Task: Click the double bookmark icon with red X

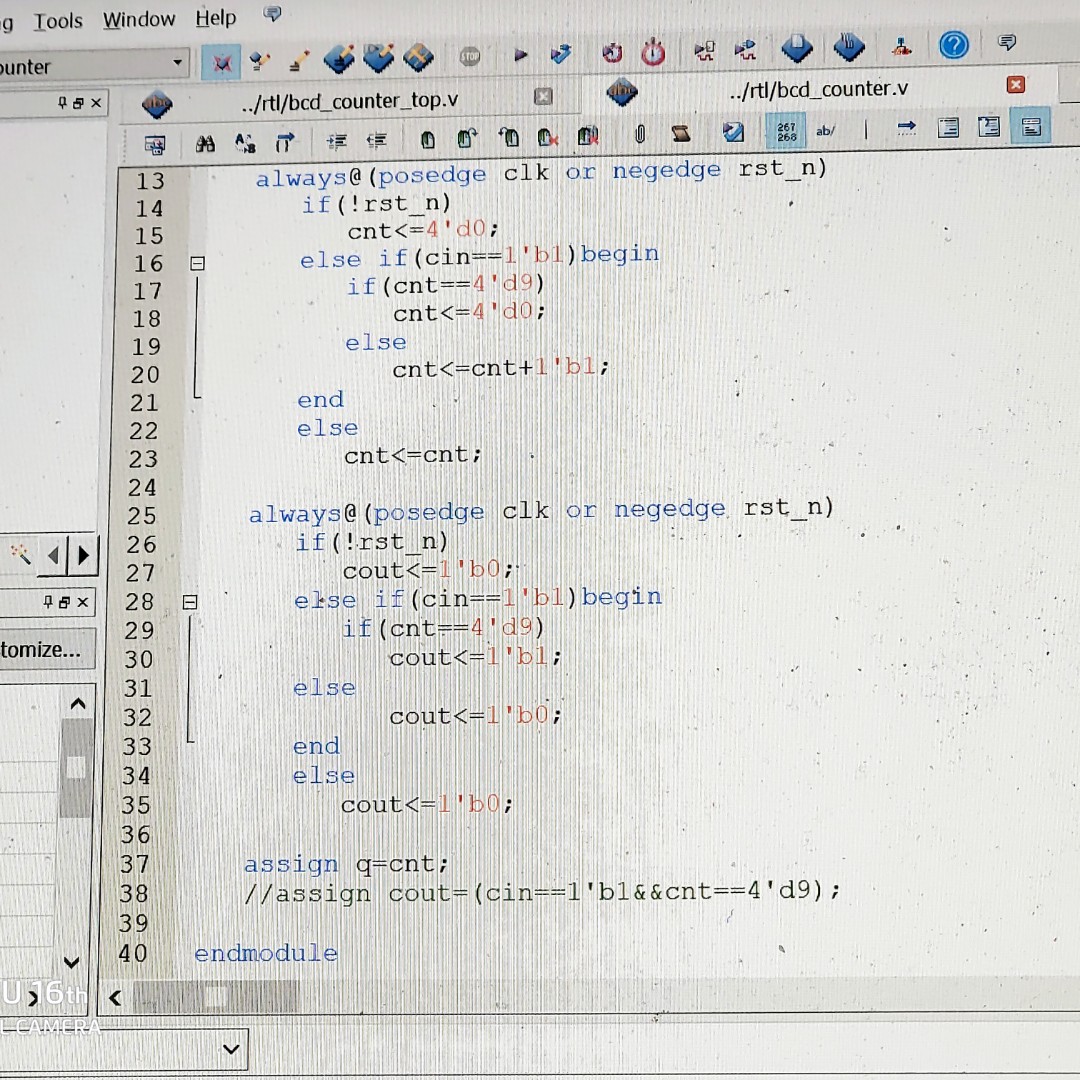Action: [x=588, y=136]
